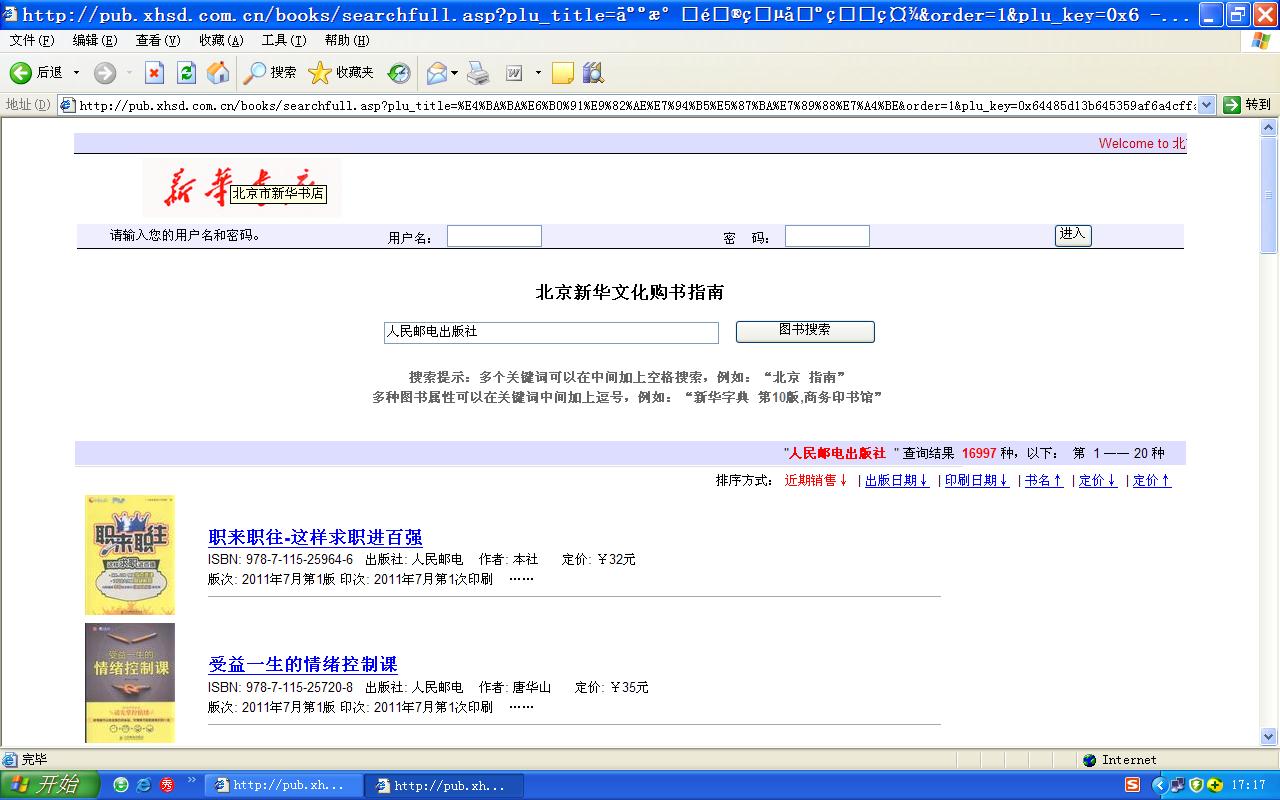Image resolution: width=1280 pixels, height=800 pixels.
Task: Launch Internet Explorer from quick launch
Action: click(x=144, y=785)
